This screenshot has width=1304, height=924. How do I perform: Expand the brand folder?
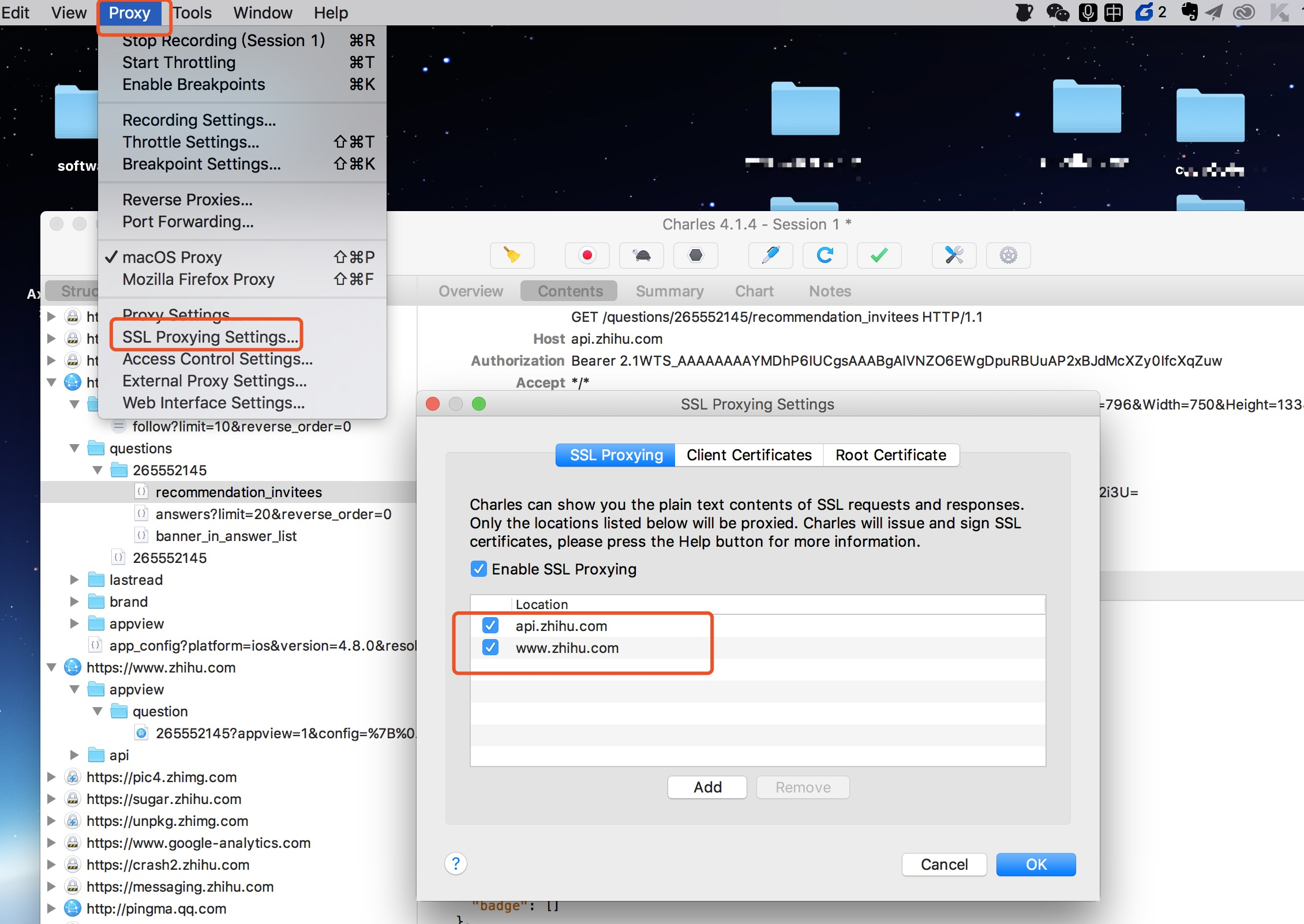(74, 602)
